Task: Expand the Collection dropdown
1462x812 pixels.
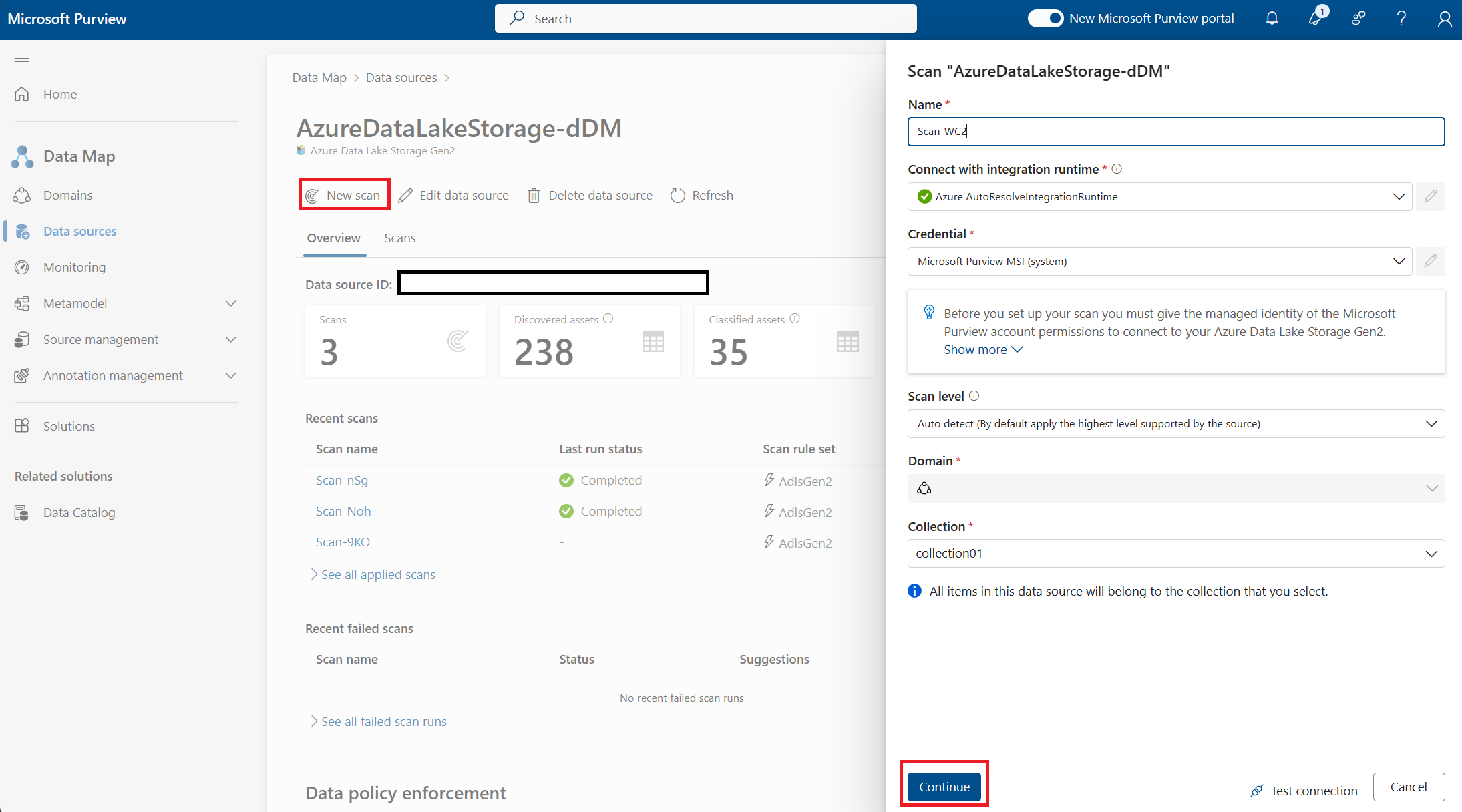Action: tap(1432, 554)
